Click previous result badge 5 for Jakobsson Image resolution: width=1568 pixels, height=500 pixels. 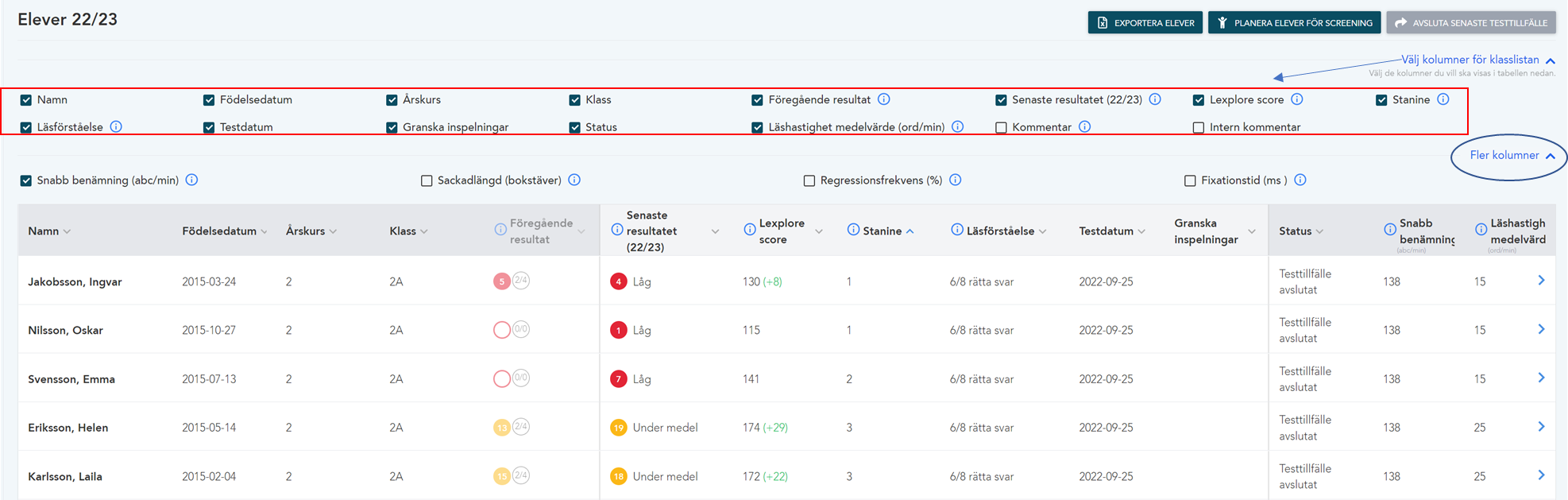click(x=501, y=281)
